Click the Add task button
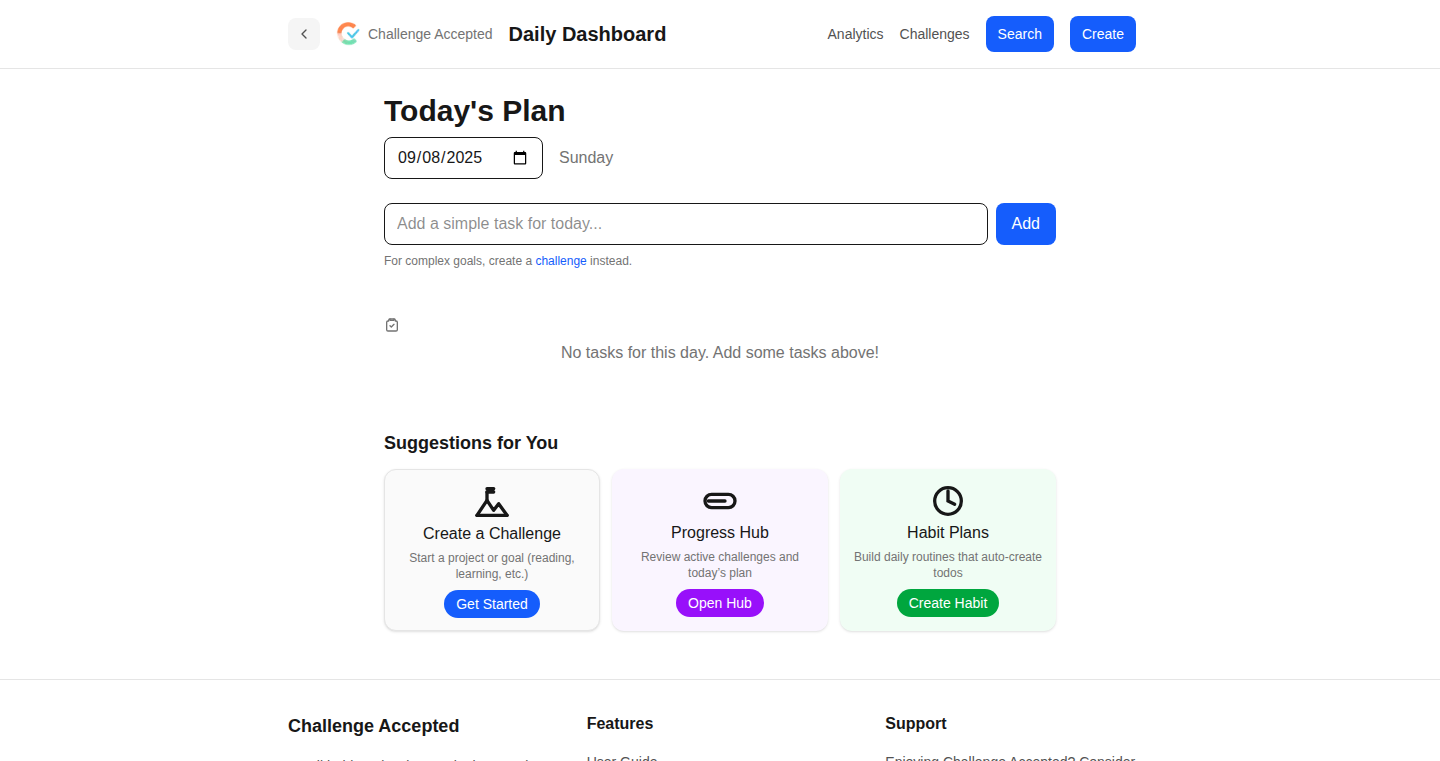The height and width of the screenshot is (761, 1440). [1026, 224]
